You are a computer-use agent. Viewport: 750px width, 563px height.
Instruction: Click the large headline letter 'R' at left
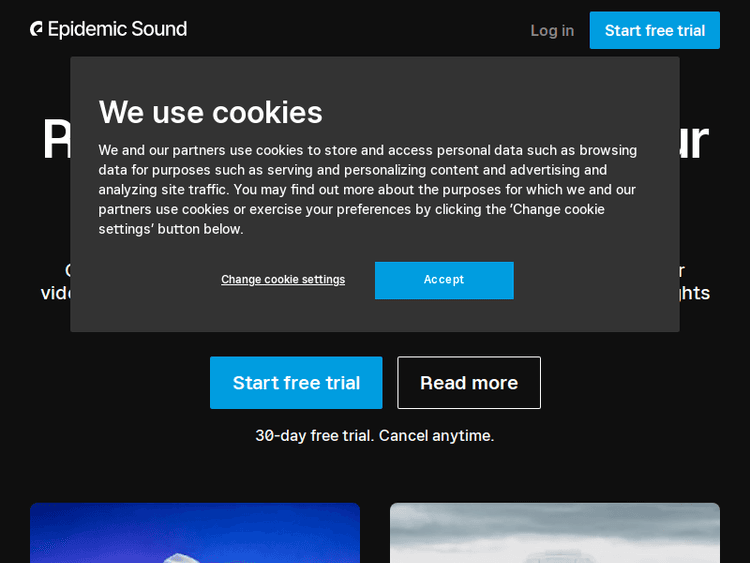[x=56, y=141]
